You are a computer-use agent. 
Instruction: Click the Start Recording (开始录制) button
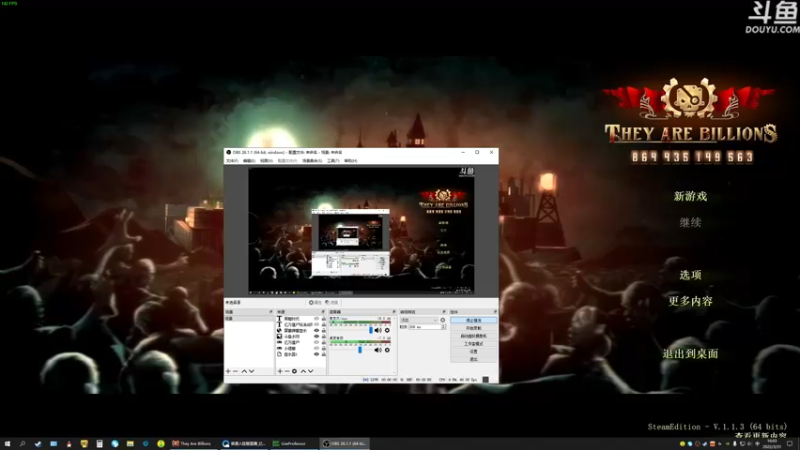click(x=473, y=328)
